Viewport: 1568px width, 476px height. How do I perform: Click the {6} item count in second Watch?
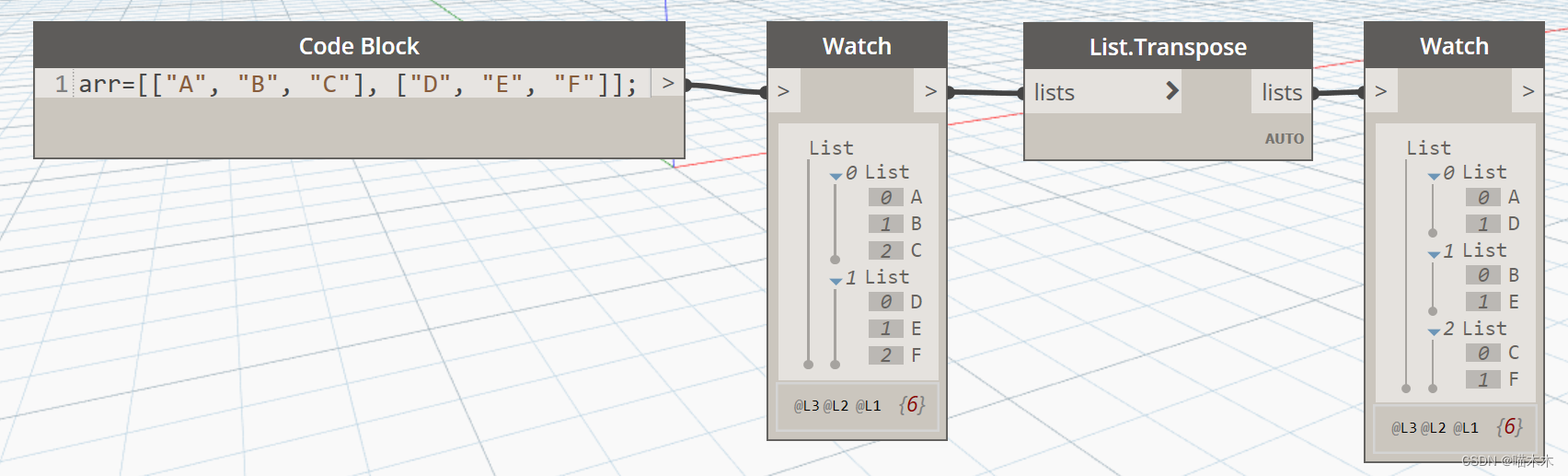(1509, 427)
